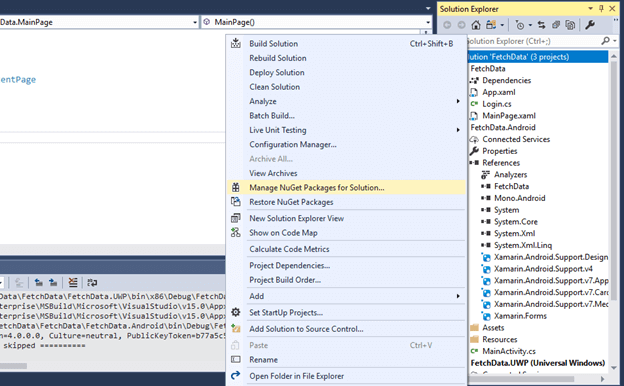Click the Restore NuGet Packages icon

tap(236, 202)
